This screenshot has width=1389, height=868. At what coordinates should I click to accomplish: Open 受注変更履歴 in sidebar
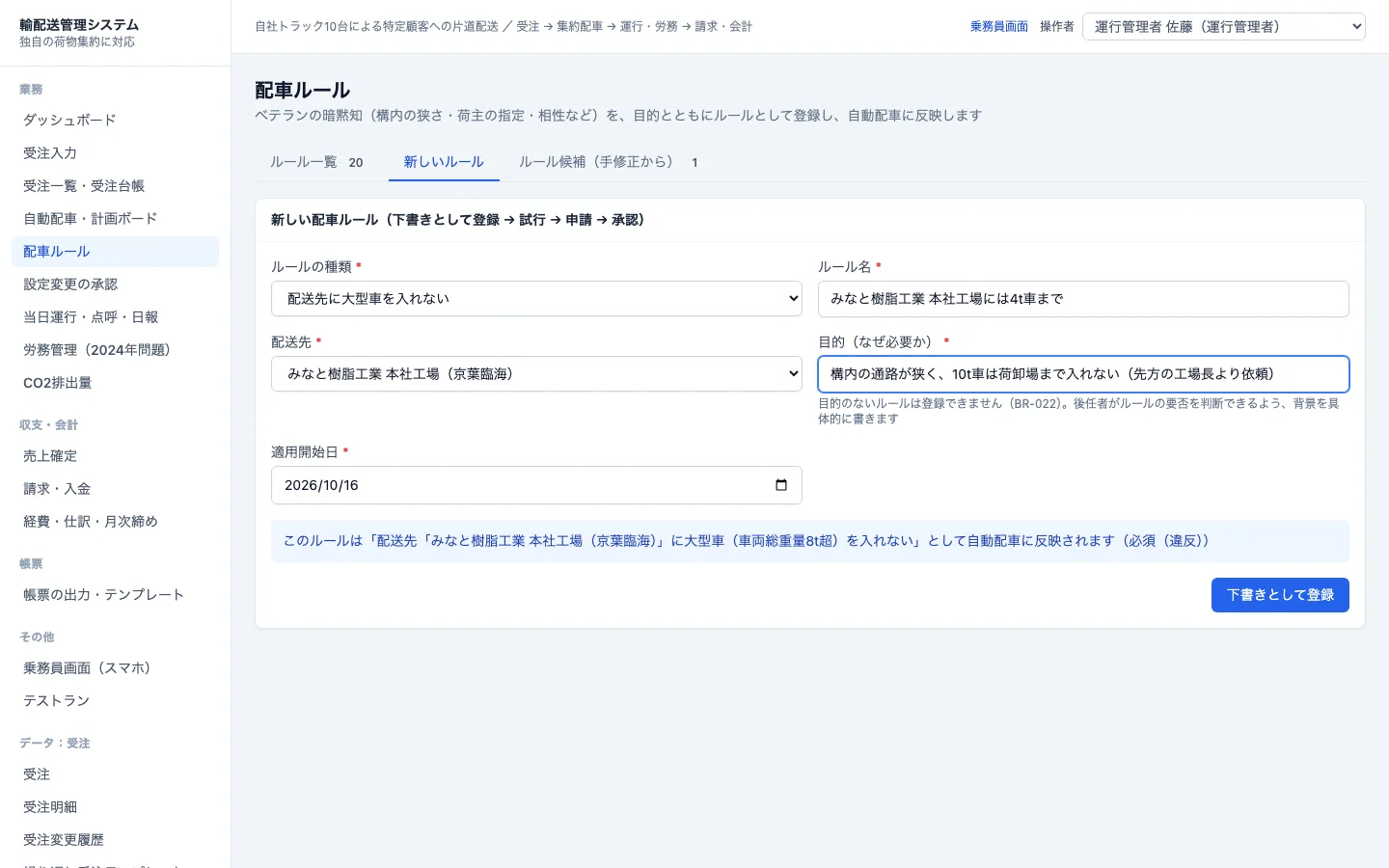(x=115, y=840)
